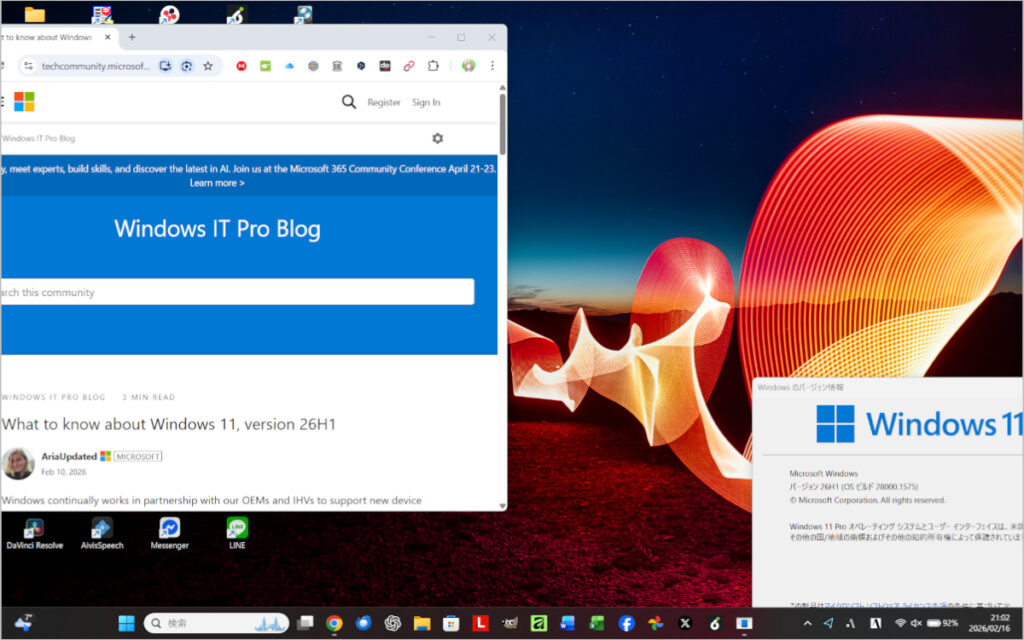
Task: Open the Chrome extensions puzzle icon
Action: coord(433,66)
